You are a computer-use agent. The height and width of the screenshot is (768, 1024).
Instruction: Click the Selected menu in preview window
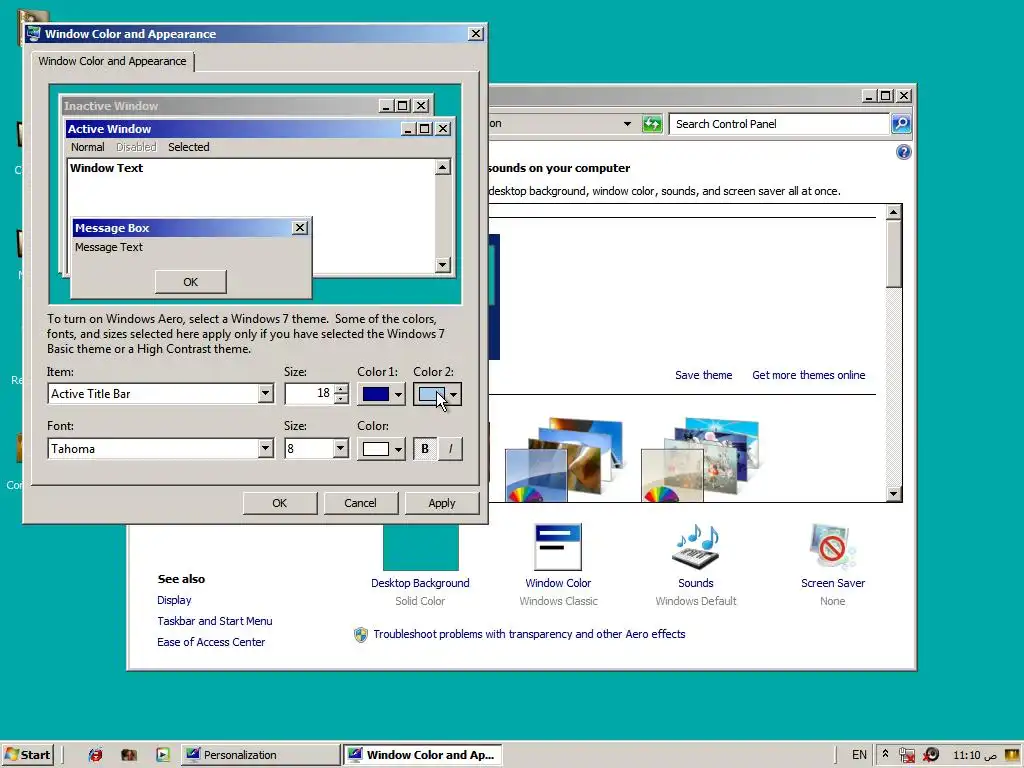(x=189, y=147)
